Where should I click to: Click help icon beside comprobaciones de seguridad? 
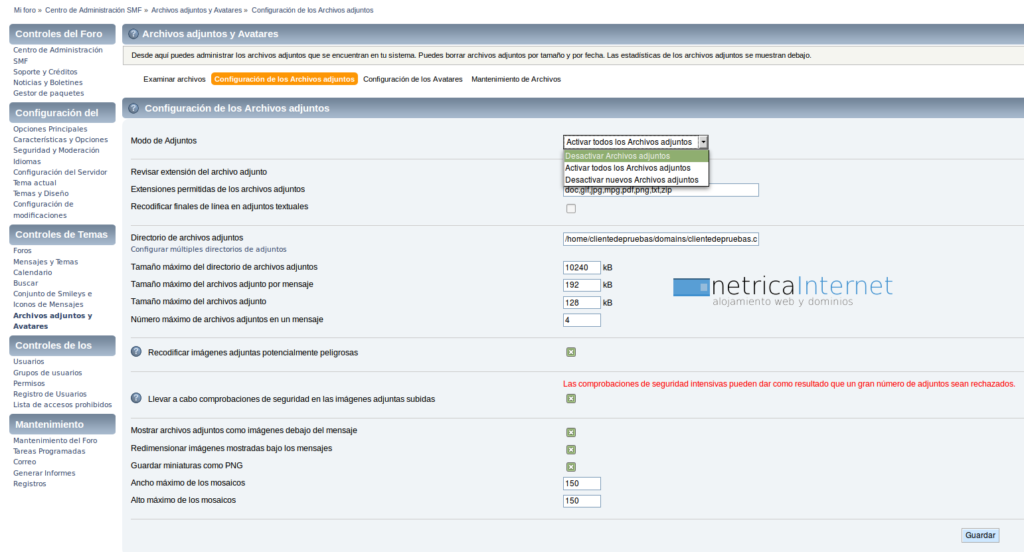pyautogui.click(x=137, y=398)
